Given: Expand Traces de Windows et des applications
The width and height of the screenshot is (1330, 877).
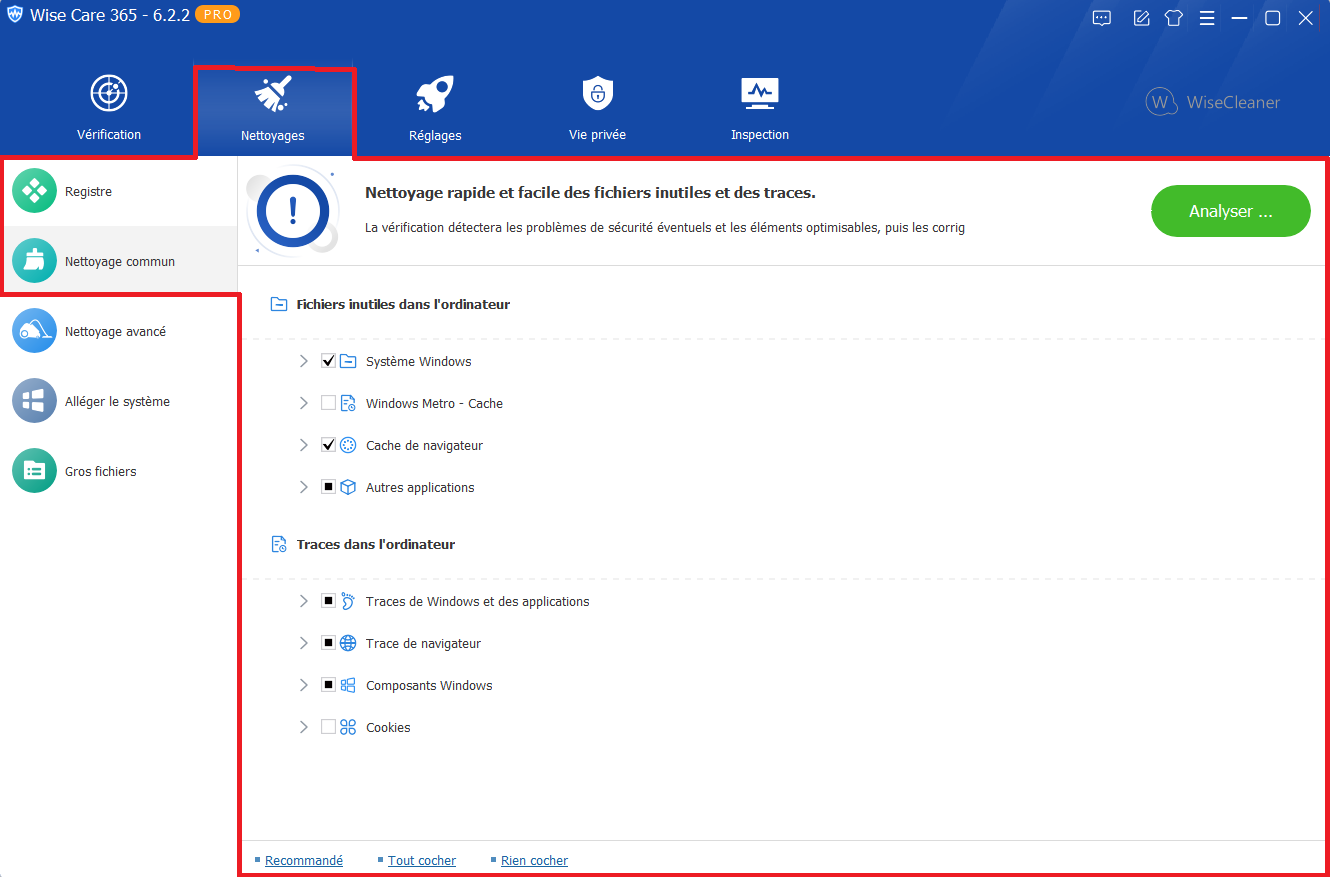Looking at the screenshot, I should [x=304, y=601].
